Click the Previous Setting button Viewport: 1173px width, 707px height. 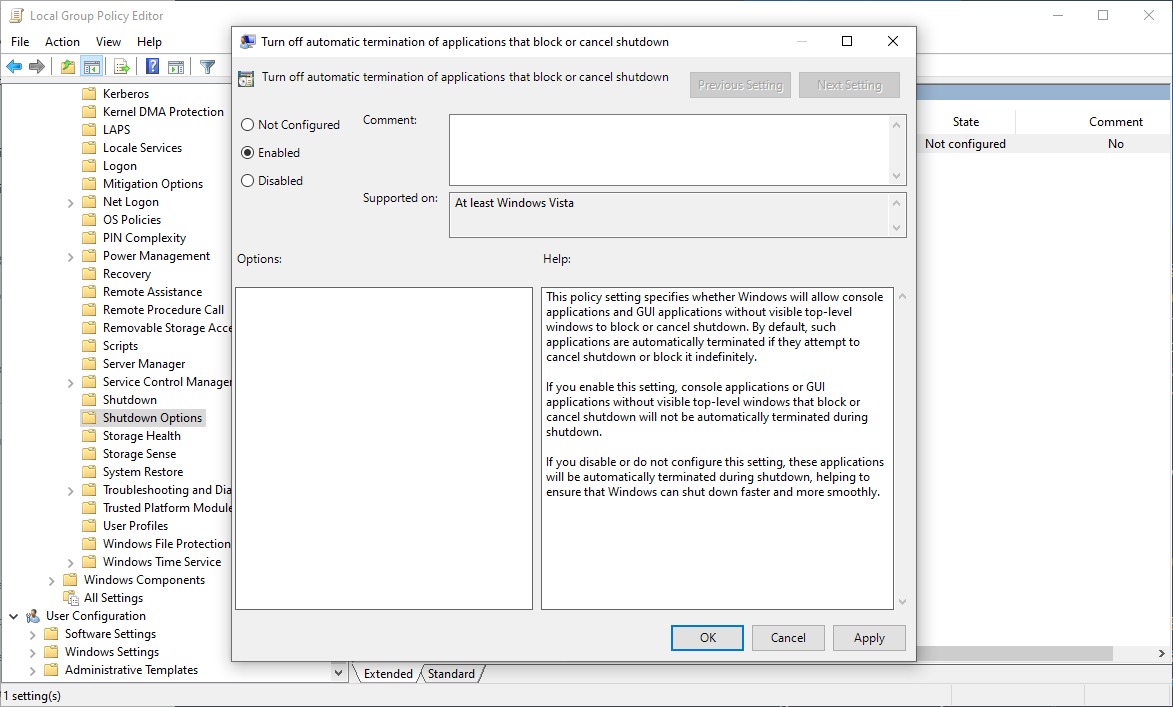pos(740,85)
